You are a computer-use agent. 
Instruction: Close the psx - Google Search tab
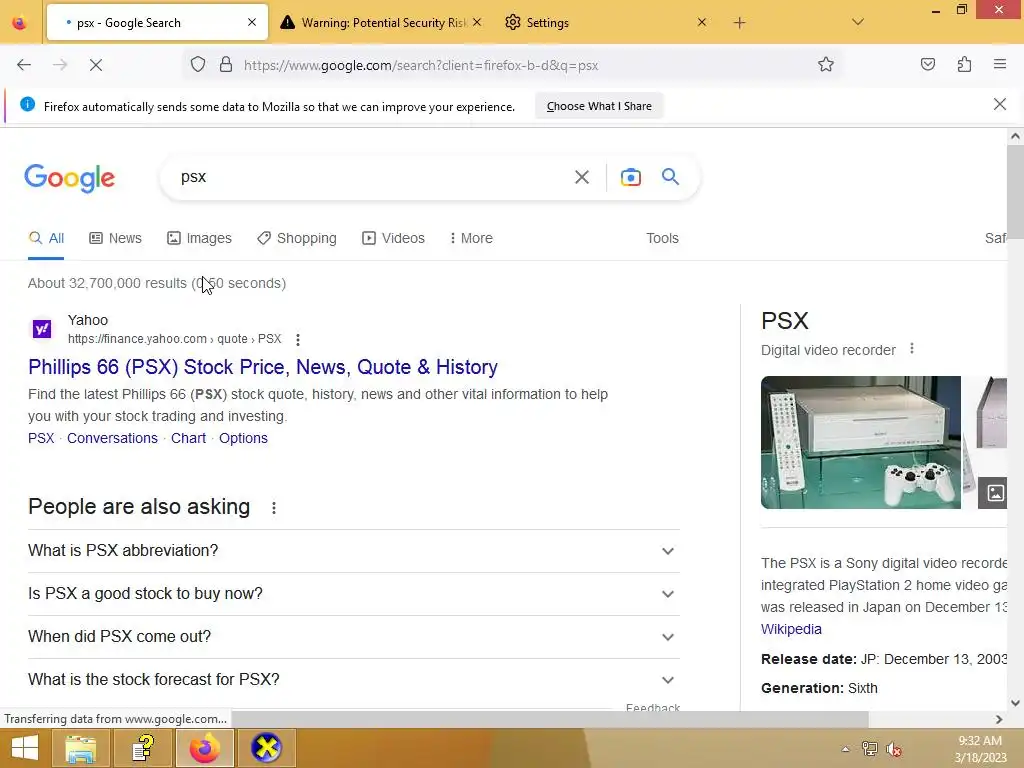(x=252, y=22)
